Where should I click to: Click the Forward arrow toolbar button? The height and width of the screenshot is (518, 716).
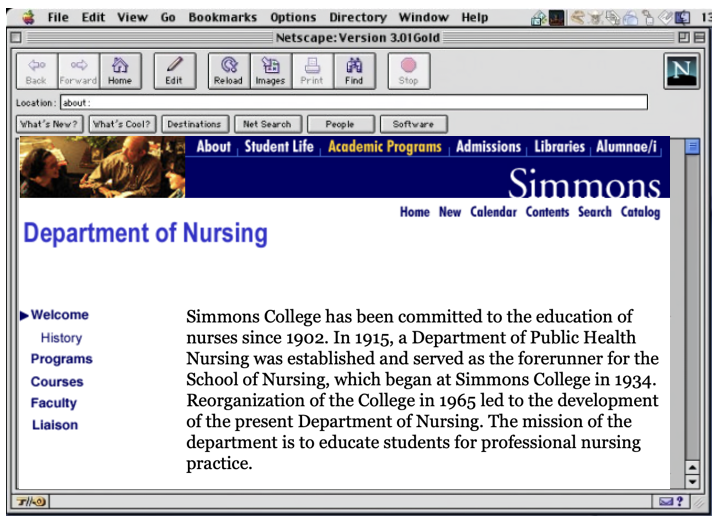tap(79, 71)
